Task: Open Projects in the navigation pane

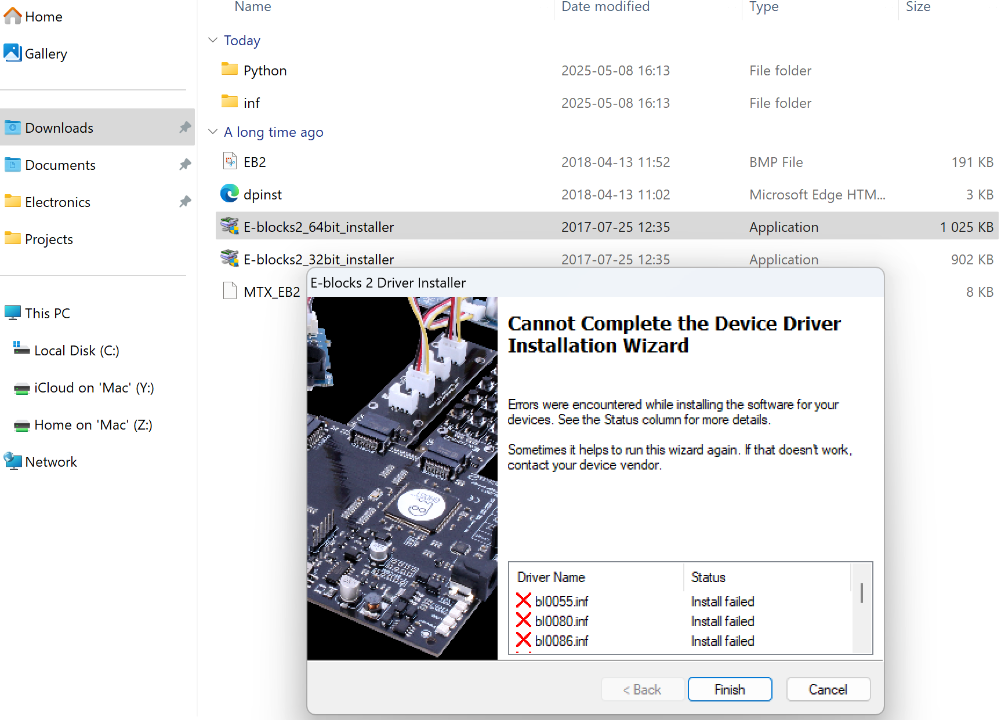Action: pyautogui.click(x=49, y=239)
